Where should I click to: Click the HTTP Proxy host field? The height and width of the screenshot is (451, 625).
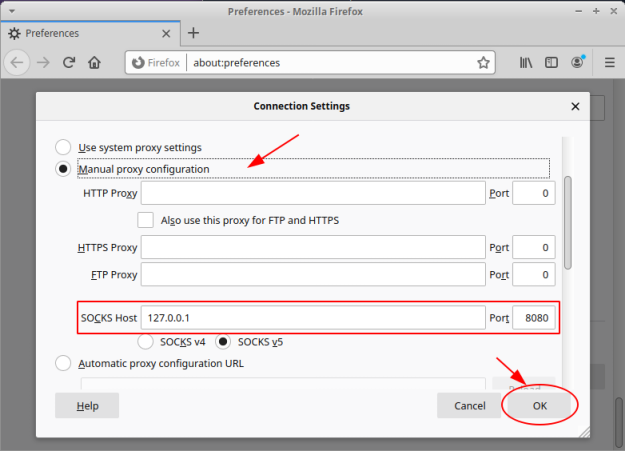tap(313, 193)
